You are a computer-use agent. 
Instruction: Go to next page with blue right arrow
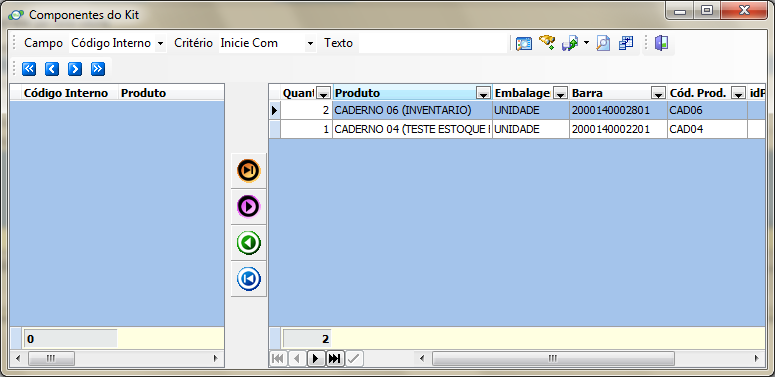pyautogui.click(x=75, y=69)
